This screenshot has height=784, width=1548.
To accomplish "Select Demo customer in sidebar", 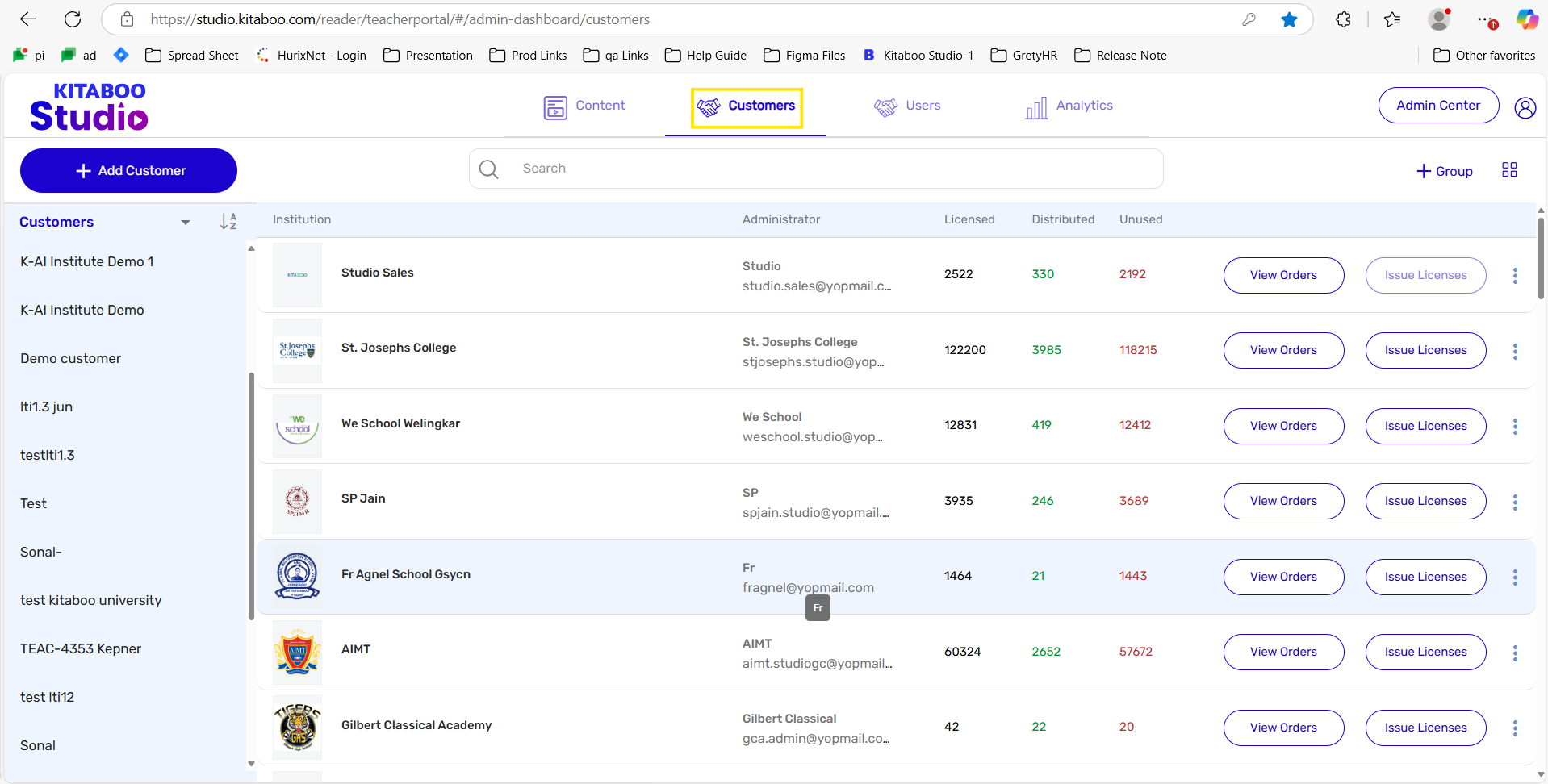I will [x=70, y=358].
